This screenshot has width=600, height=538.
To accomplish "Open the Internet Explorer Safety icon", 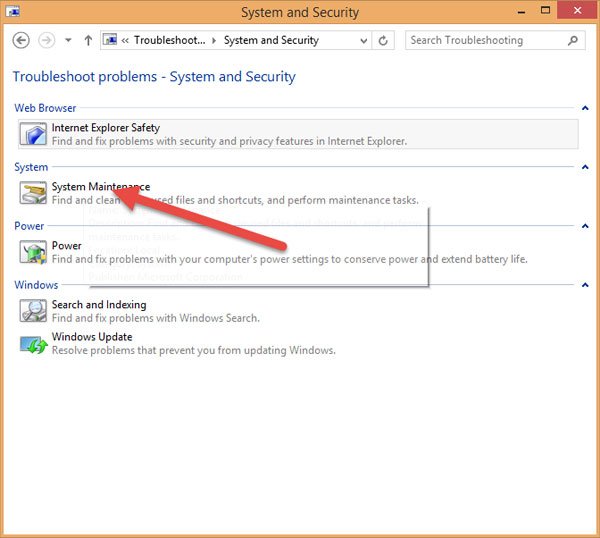I will tap(33, 134).
